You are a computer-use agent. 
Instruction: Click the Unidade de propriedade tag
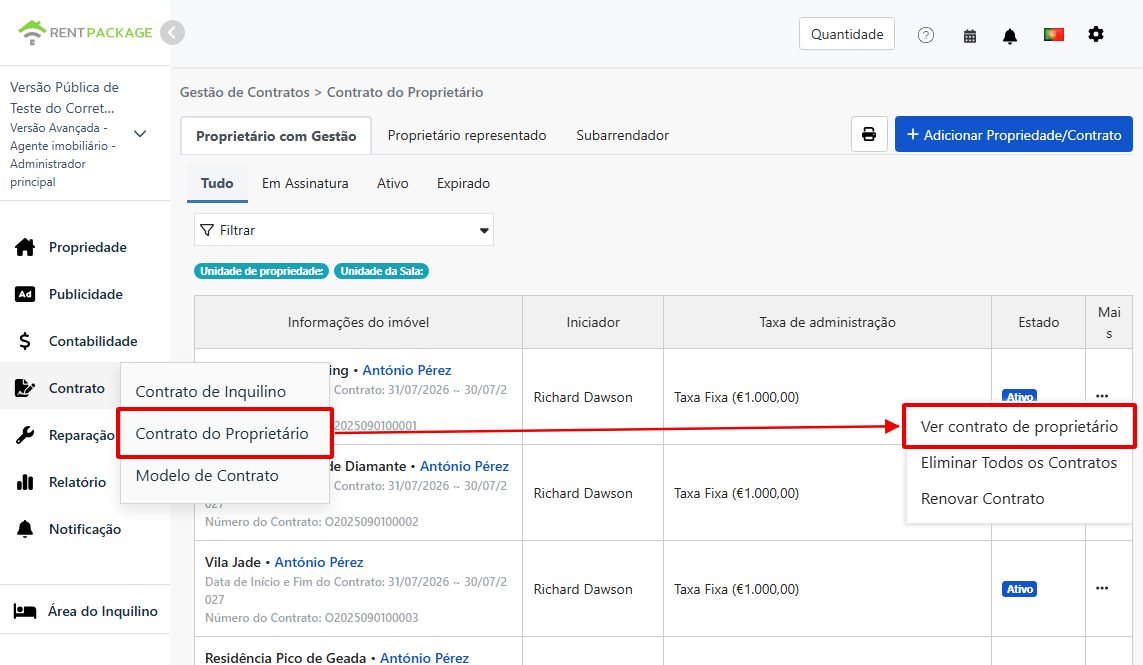[x=262, y=271]
